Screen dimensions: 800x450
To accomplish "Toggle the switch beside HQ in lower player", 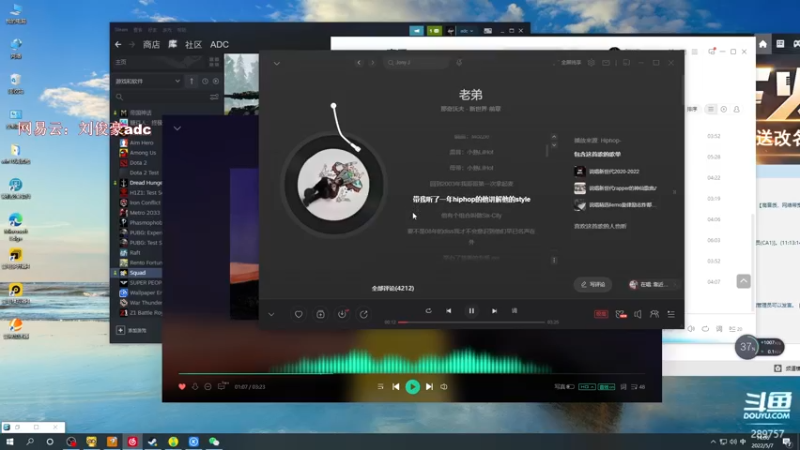I will tap(570, 387).
